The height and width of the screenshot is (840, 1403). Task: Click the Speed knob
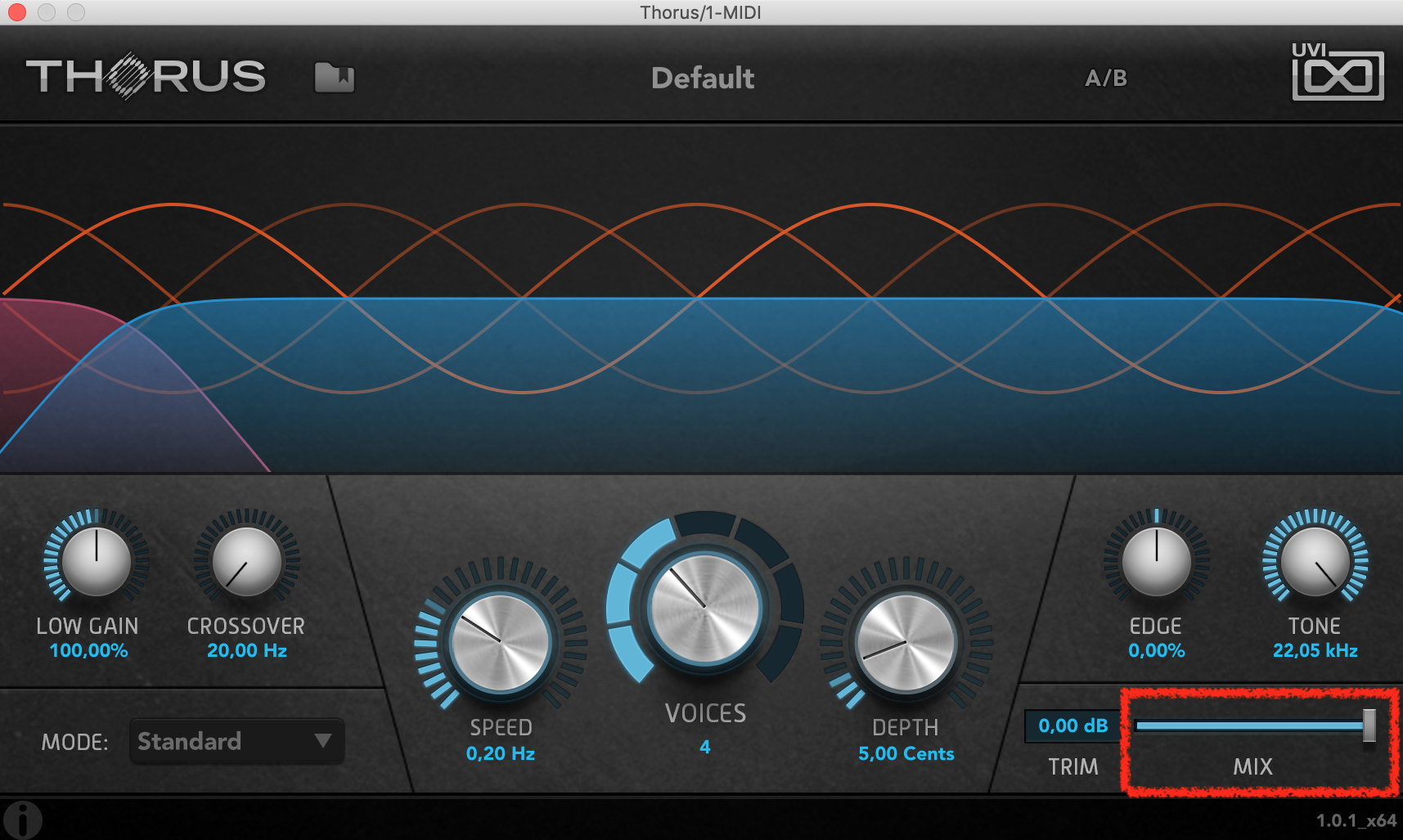pos(500,643)
